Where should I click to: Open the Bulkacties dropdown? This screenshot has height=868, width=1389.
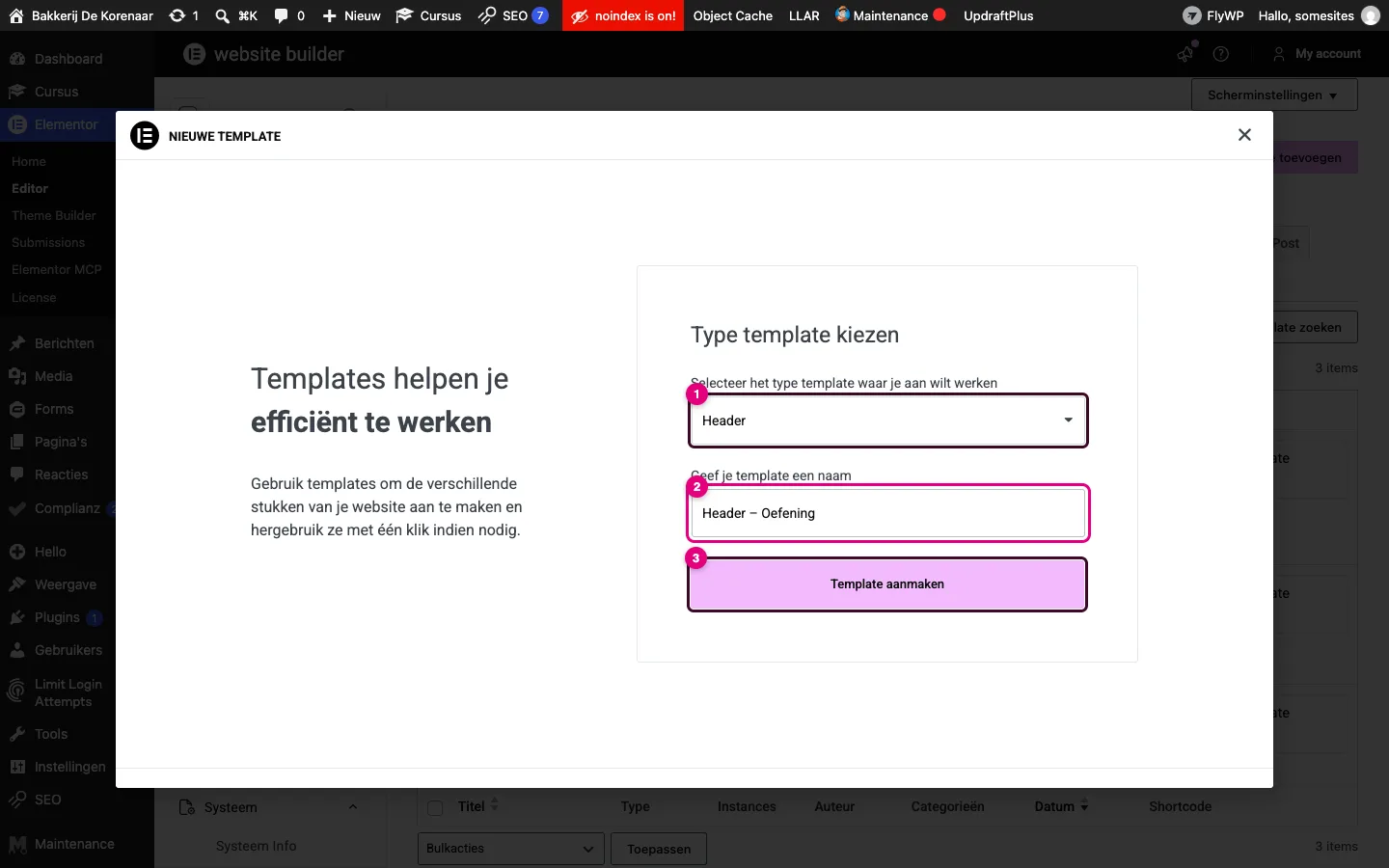(511, 849)
